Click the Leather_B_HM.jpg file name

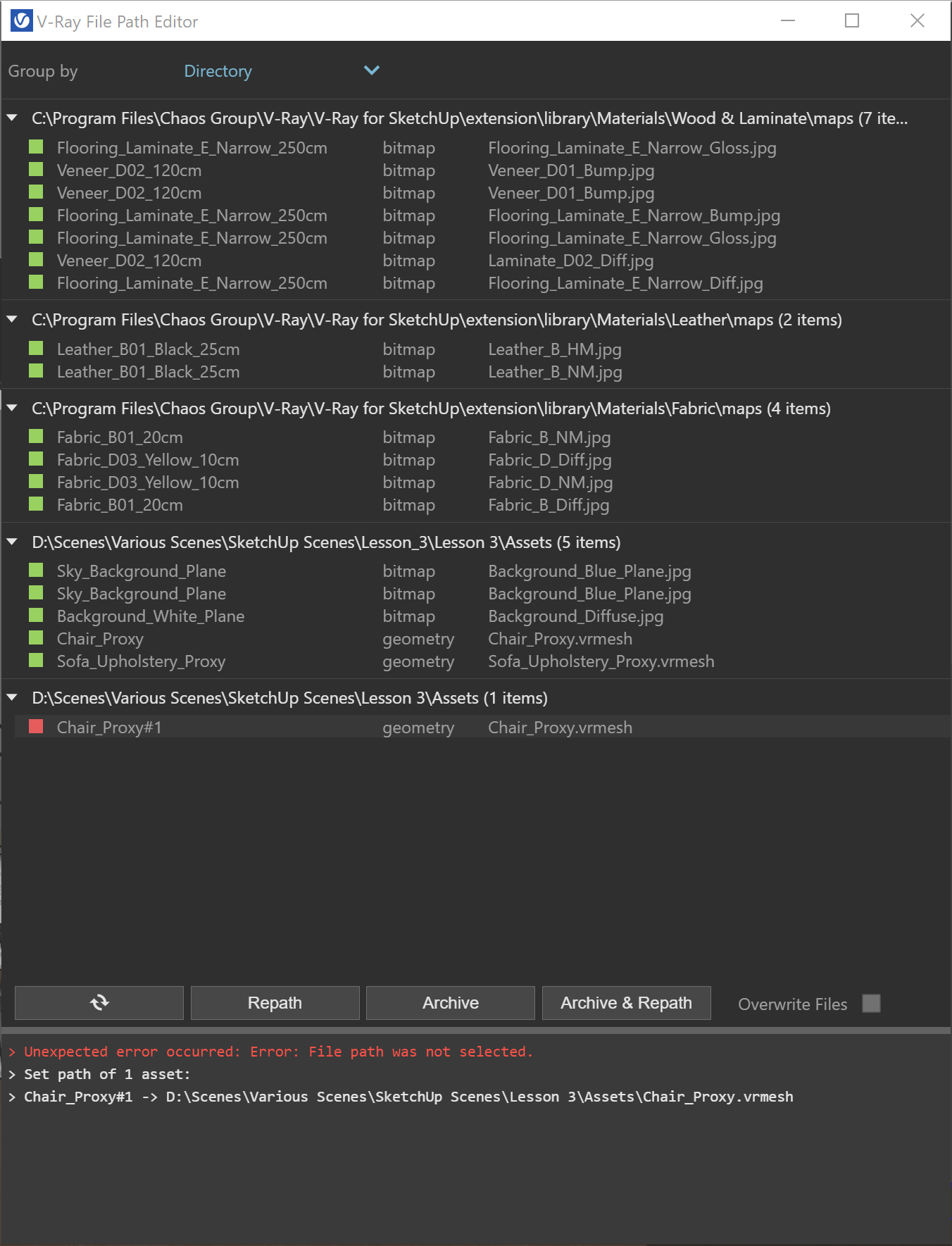click(x=555, y=349)
